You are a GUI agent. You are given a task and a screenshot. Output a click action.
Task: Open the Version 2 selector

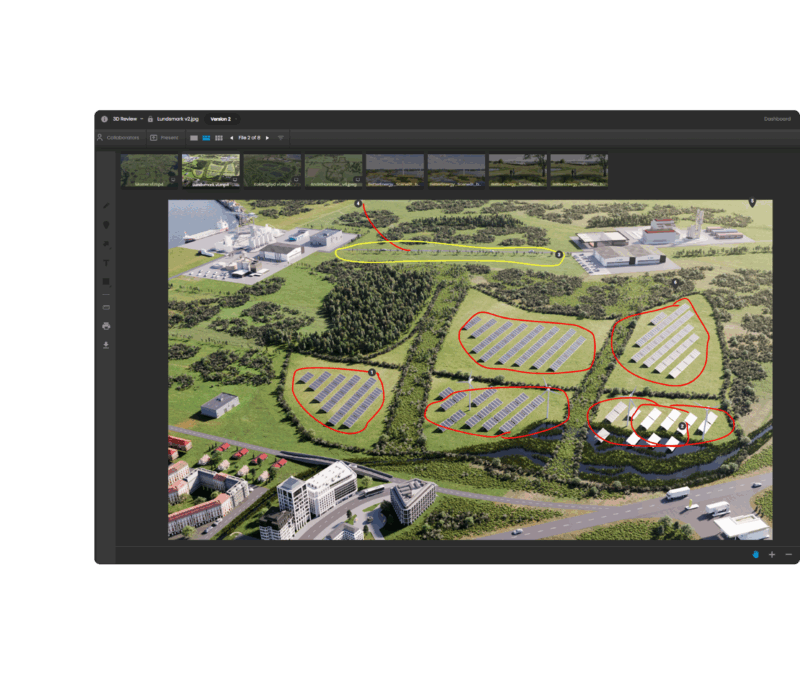[220, 119]
